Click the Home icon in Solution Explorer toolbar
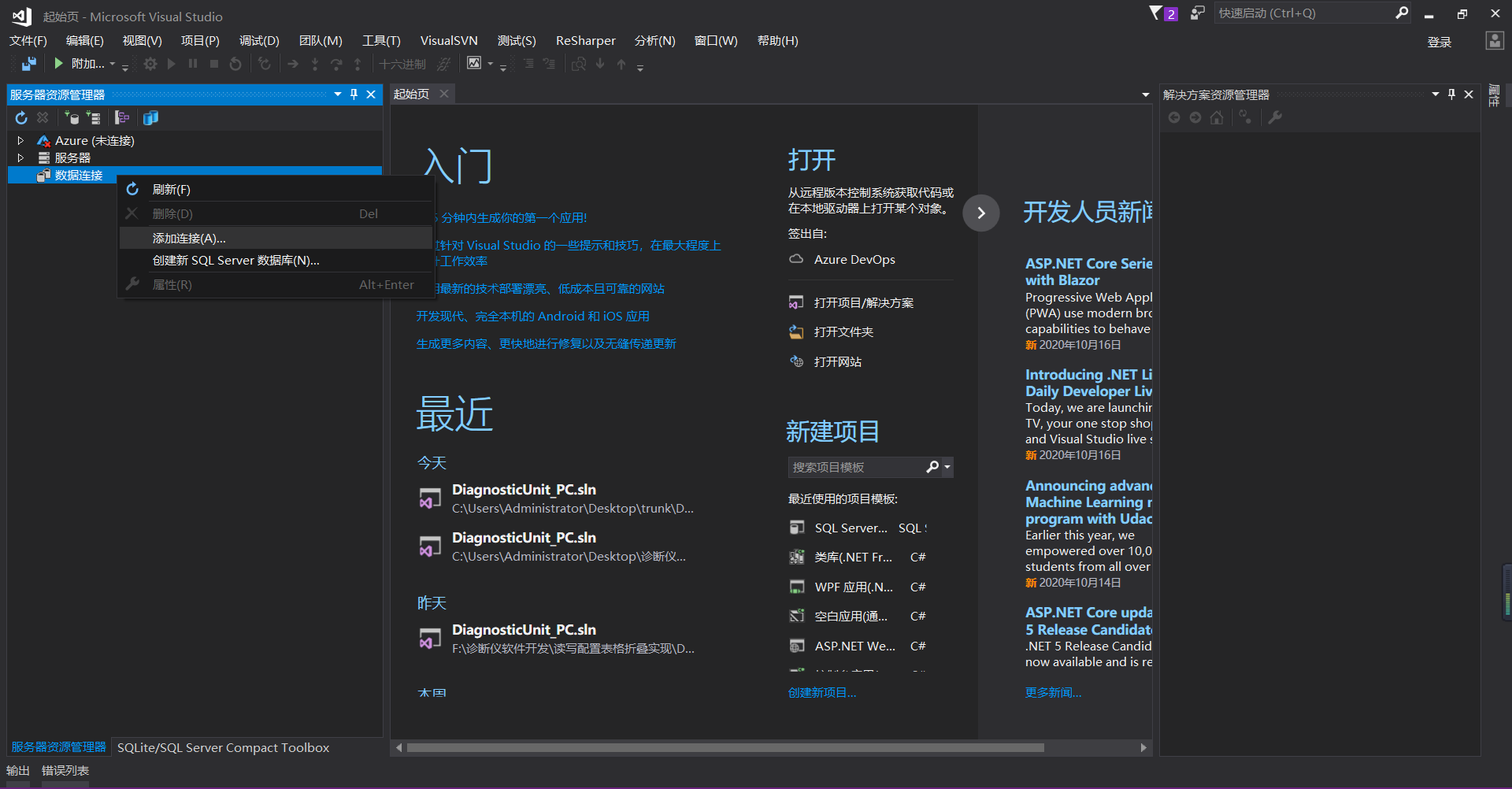The height and width of the screenshot is (789, 1512). click(1217, 117)
